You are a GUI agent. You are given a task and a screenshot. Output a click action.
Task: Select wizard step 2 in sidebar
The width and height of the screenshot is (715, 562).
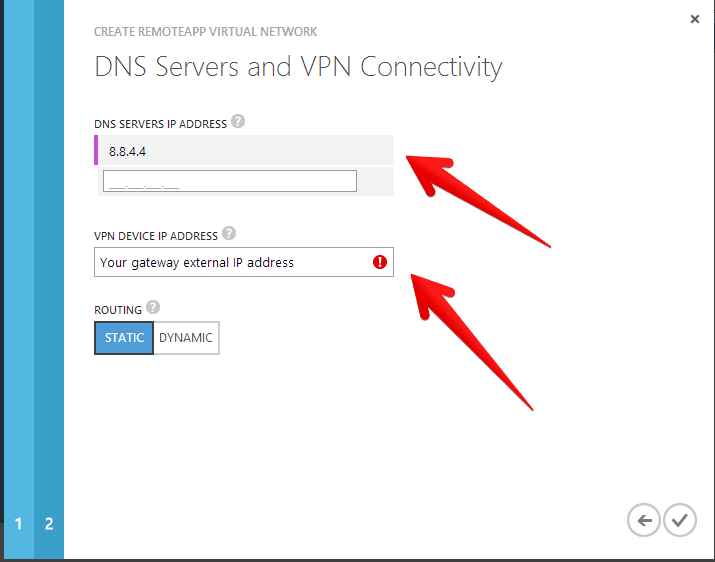[49, 523]
